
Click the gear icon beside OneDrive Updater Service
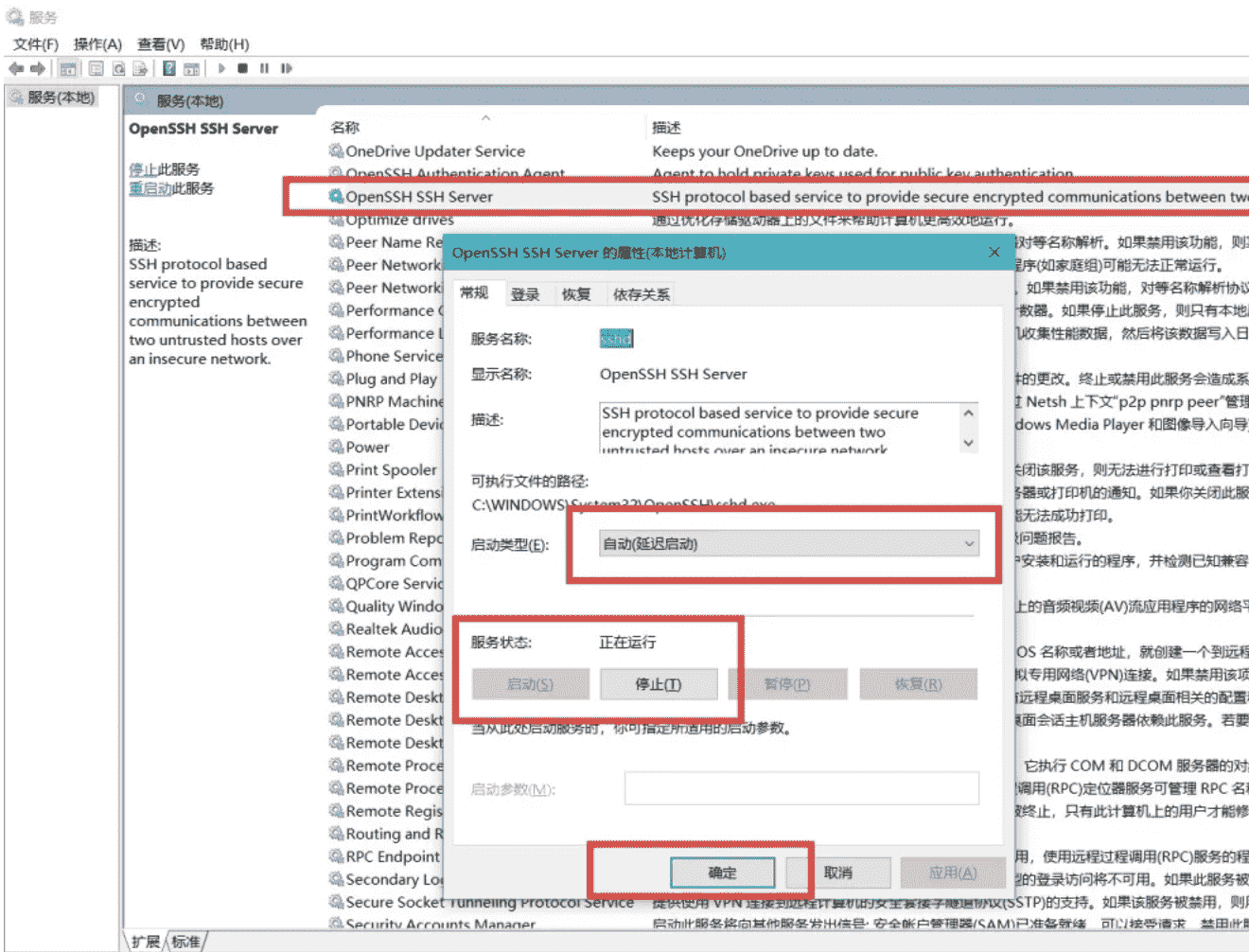[336, 150]
